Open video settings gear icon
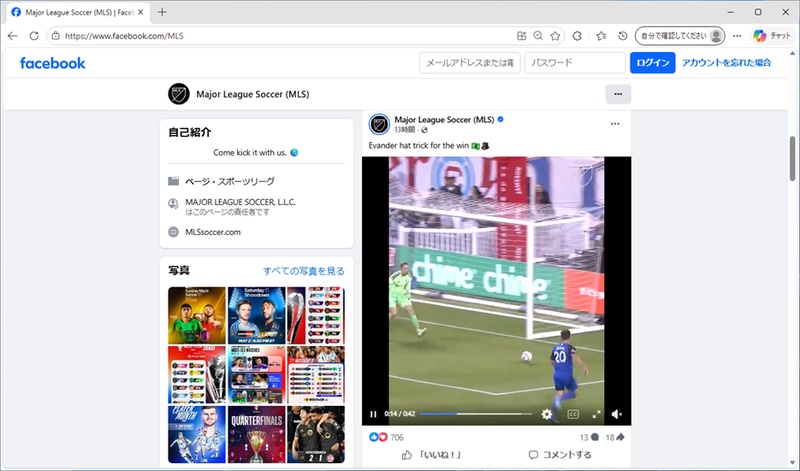The image size is (800, 471). click(546, 414)
